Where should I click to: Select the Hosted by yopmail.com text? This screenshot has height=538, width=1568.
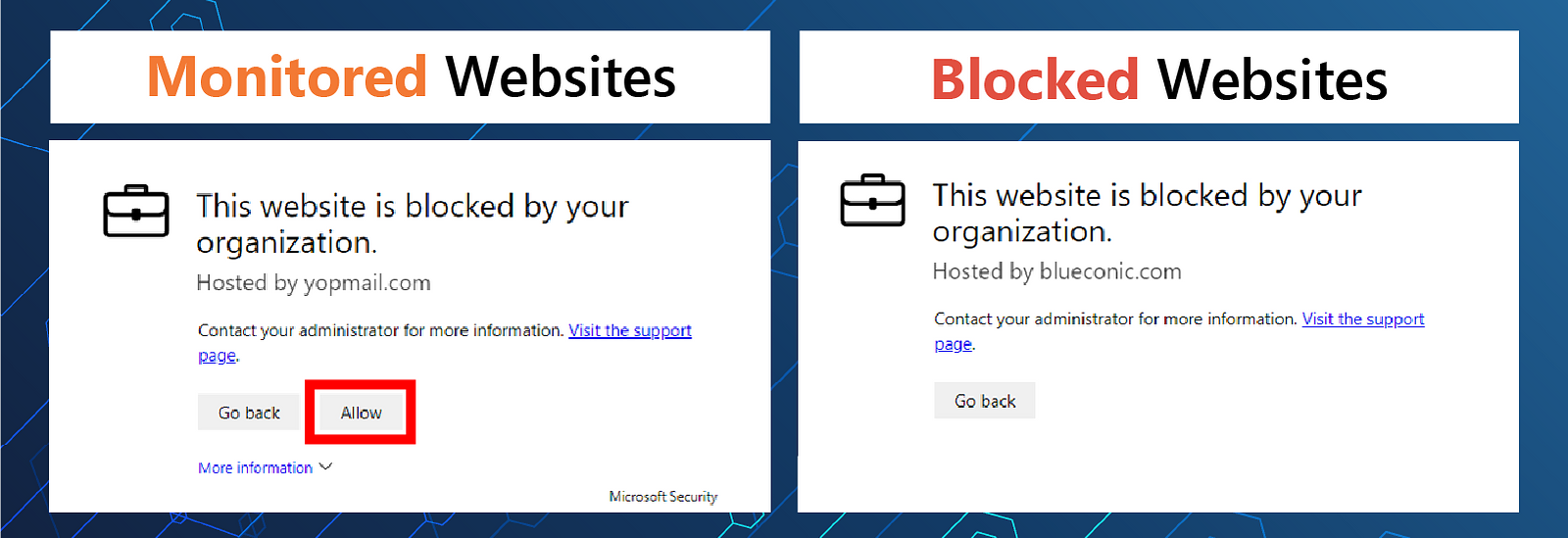point(314,283)
